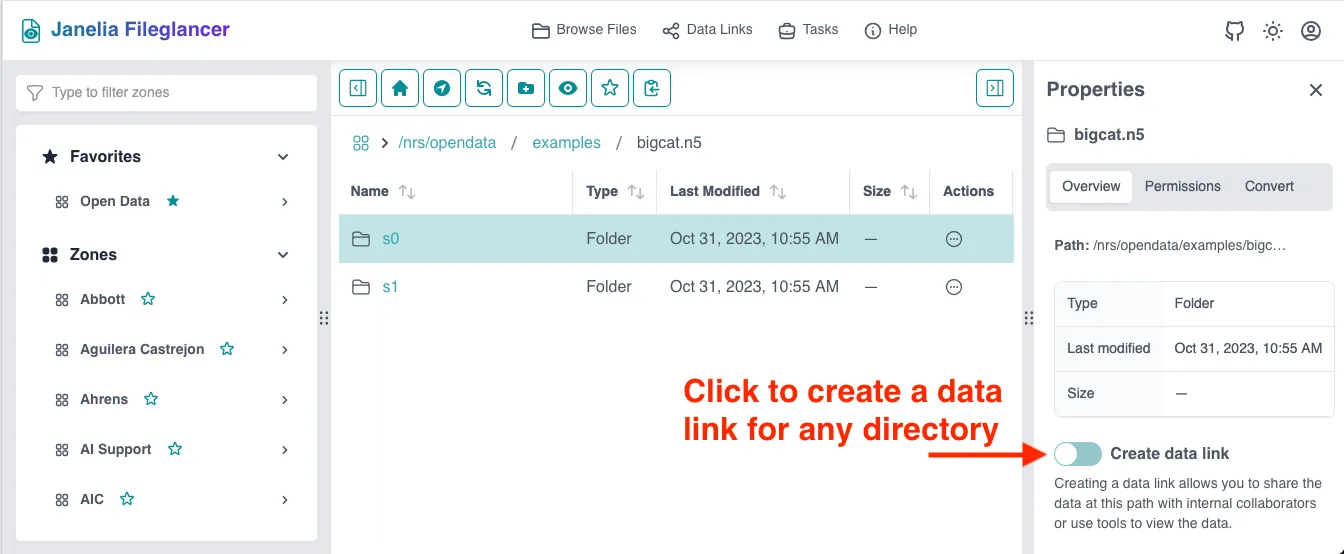Collapse the Zones section
1344x554 pixels.
[283, 255]
